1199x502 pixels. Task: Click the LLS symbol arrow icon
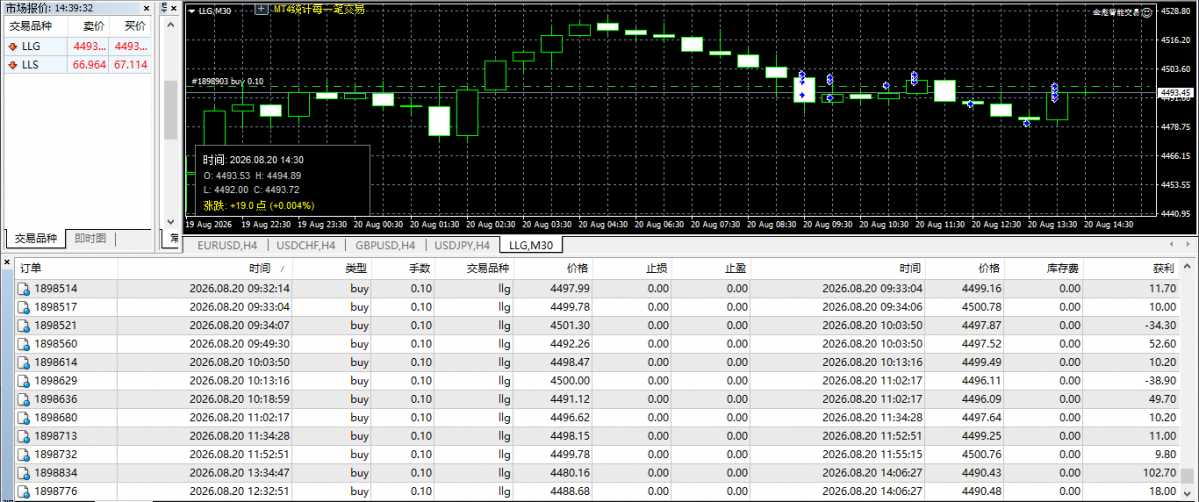(x=12, y=65)
